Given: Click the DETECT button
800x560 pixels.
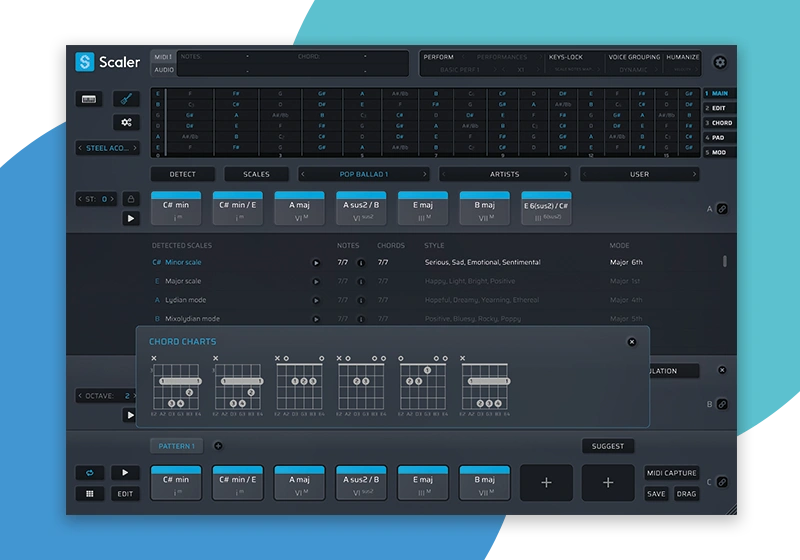Looking at the screenshot, I should pyautogui.click(x=183, y=174).
